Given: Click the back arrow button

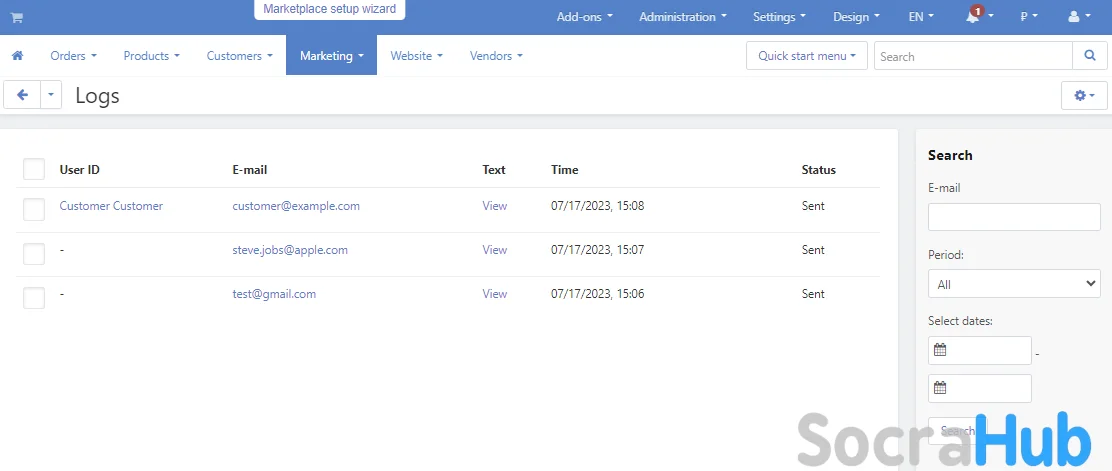Looking at the screenshot, I should click(x=22, y=95).
